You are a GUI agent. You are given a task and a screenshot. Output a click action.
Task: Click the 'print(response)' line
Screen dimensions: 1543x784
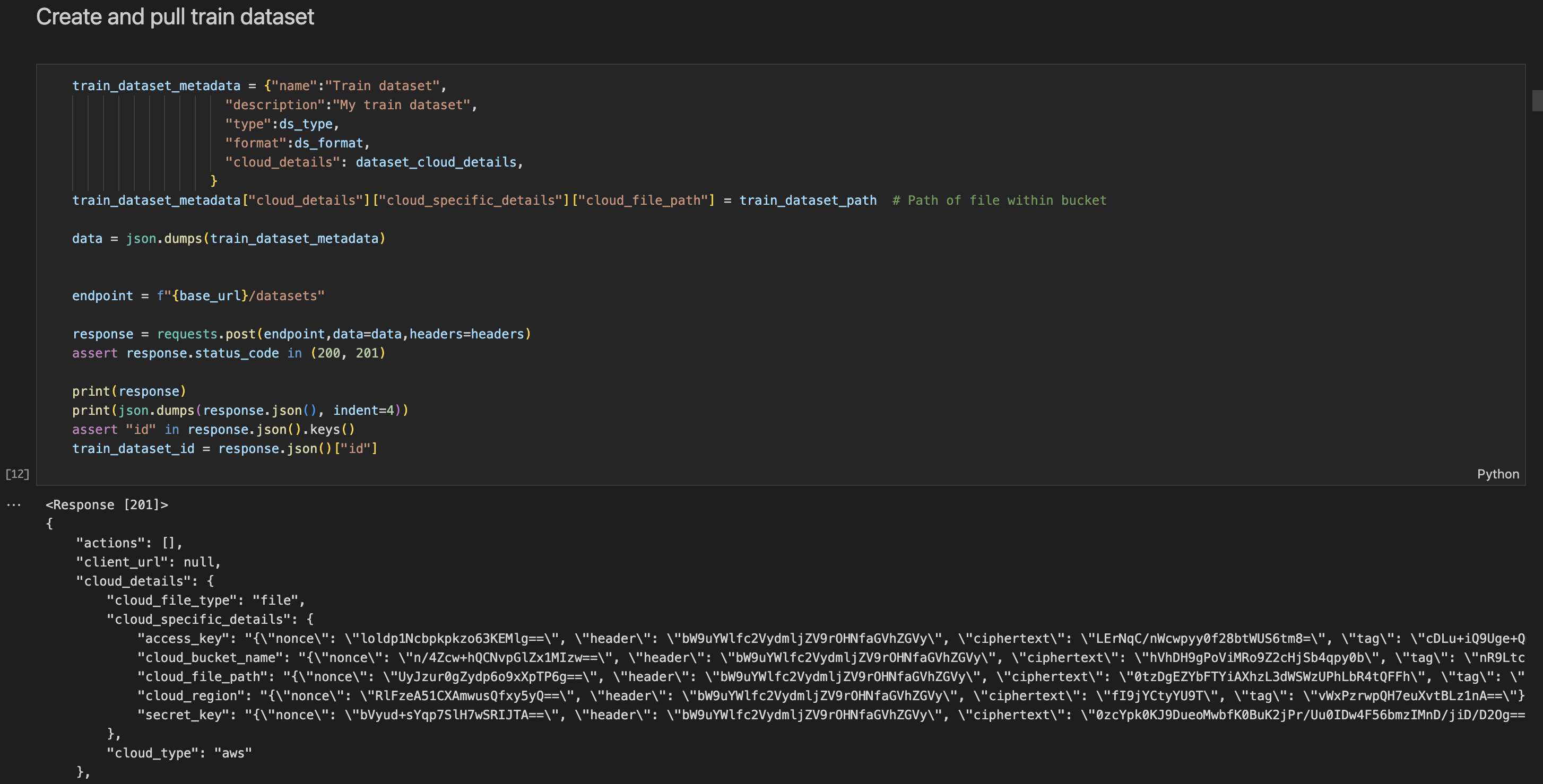coord(129,391)
